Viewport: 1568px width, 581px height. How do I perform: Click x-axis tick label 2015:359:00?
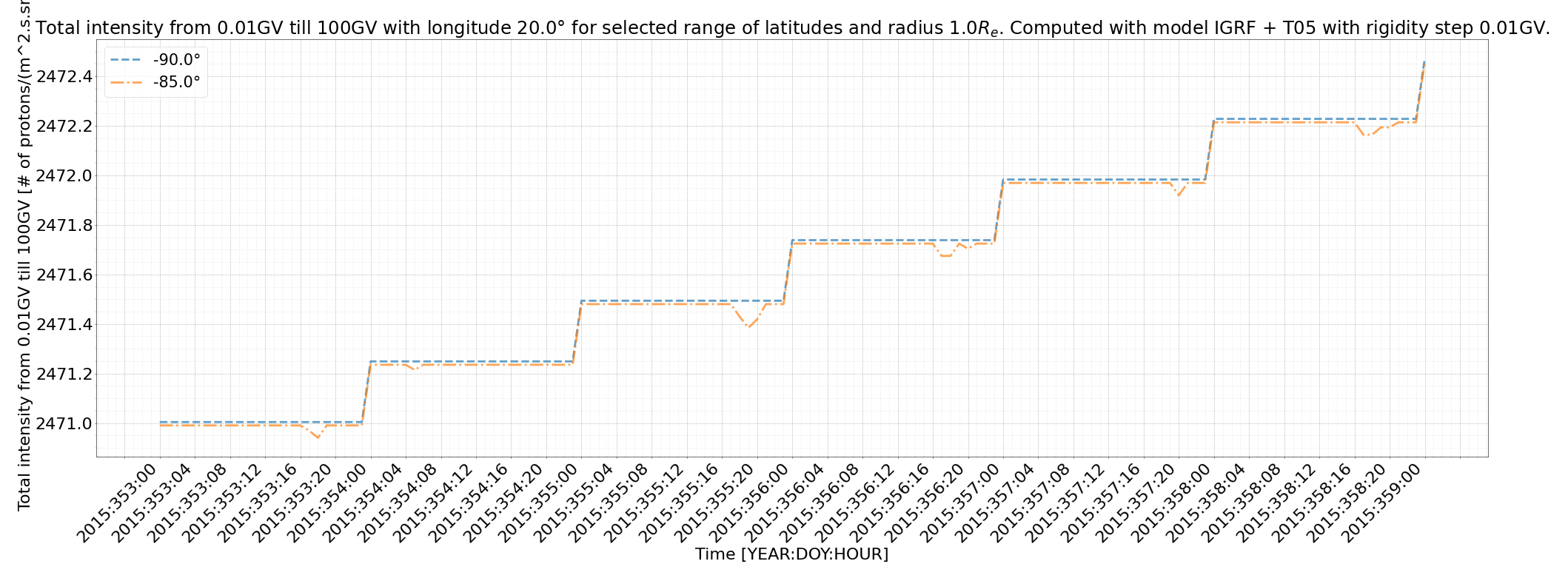tap(1384, 503)
